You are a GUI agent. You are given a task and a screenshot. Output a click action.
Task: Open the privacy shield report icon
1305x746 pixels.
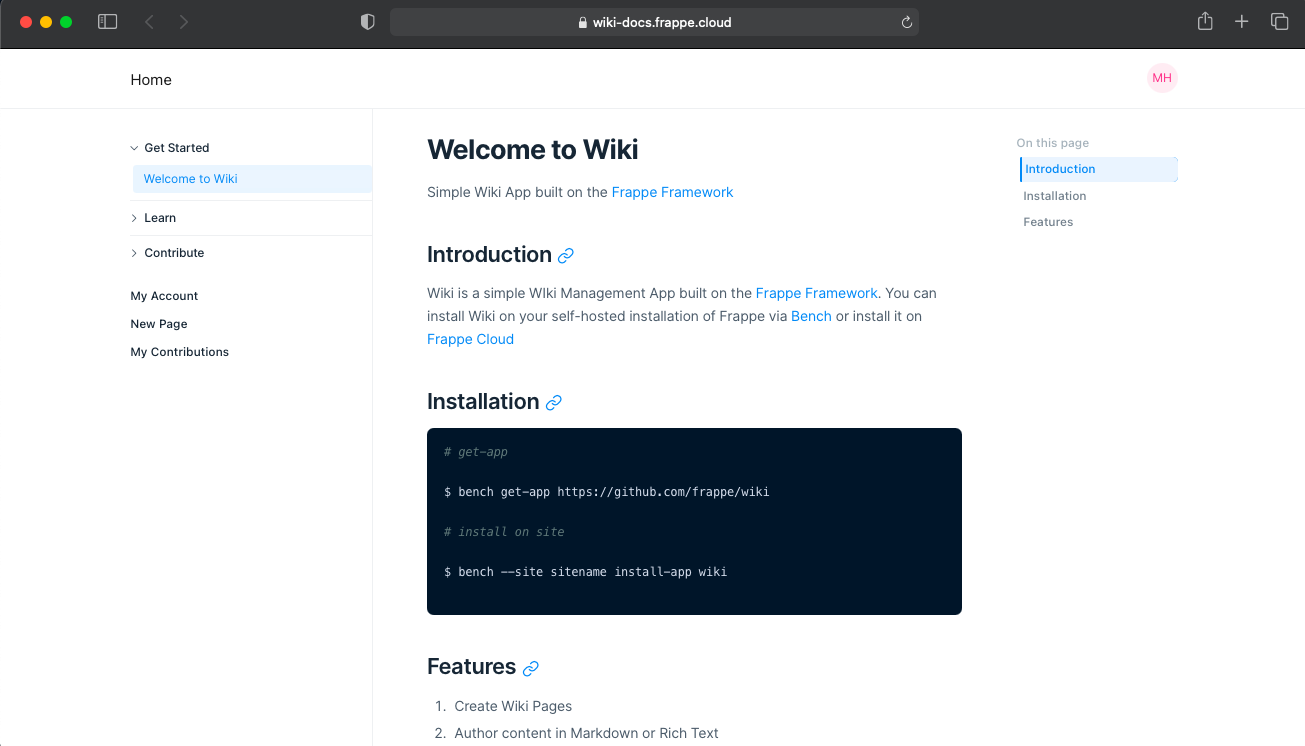[x=367, y=21]
